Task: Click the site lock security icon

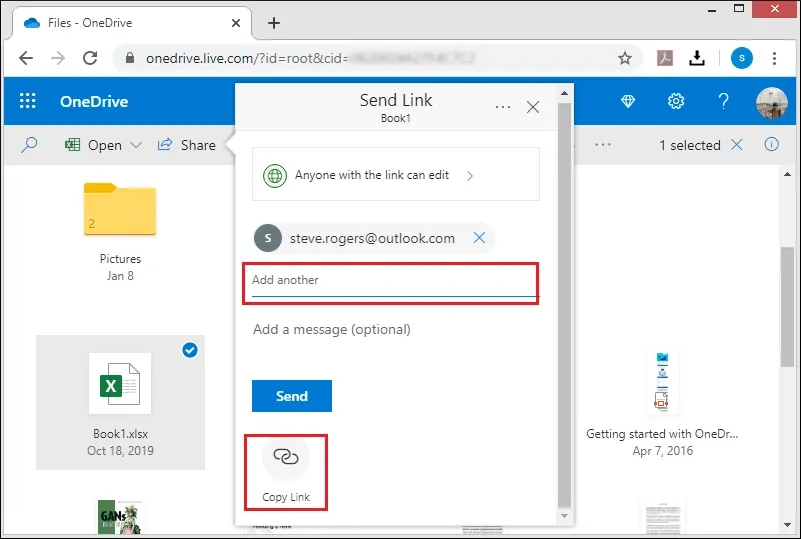Action: 130,58
